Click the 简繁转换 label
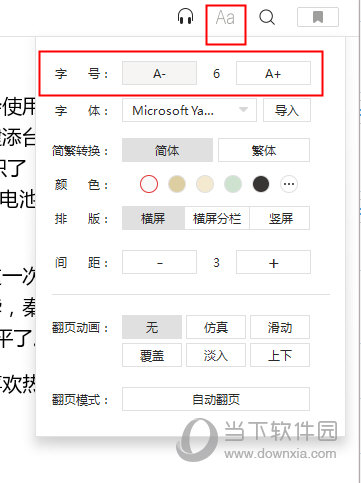Image resolution: width=361 pixels, height=483 pixels. (80, 151)
